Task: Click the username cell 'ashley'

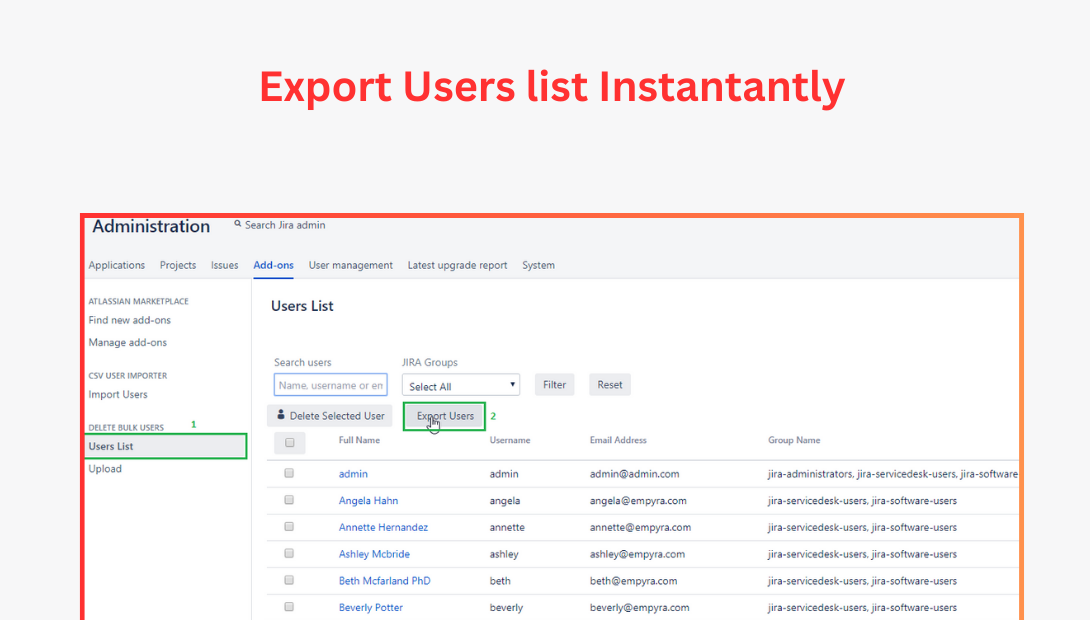Action: 504,554
